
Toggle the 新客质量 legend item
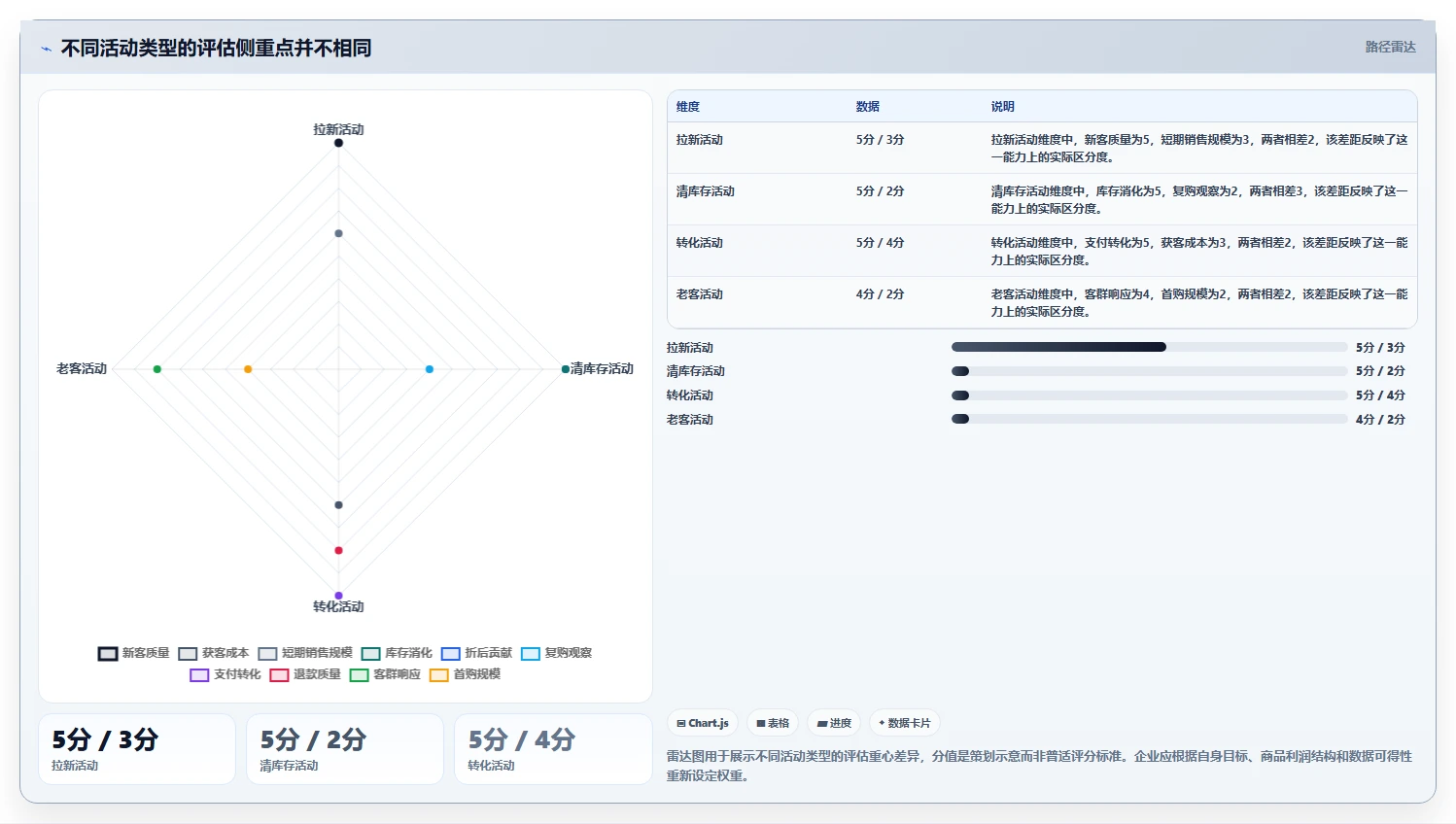pyautogui.click(x=134, y=653)
